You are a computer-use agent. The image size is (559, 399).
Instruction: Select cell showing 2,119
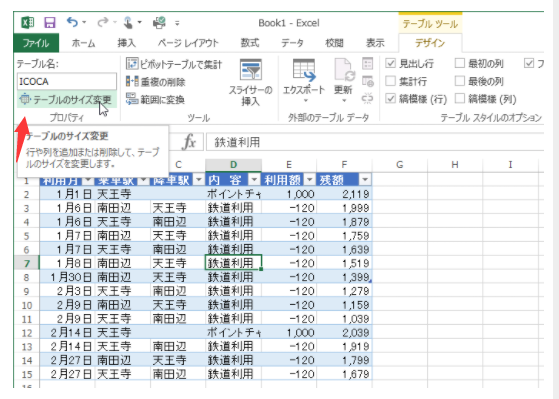344,194
